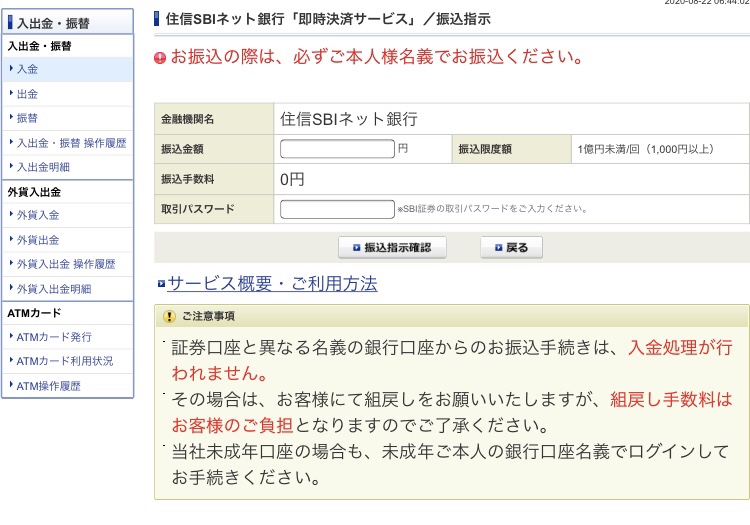Click the 戻る button
The height and width of the screenshot is (525, 750).
511,248
